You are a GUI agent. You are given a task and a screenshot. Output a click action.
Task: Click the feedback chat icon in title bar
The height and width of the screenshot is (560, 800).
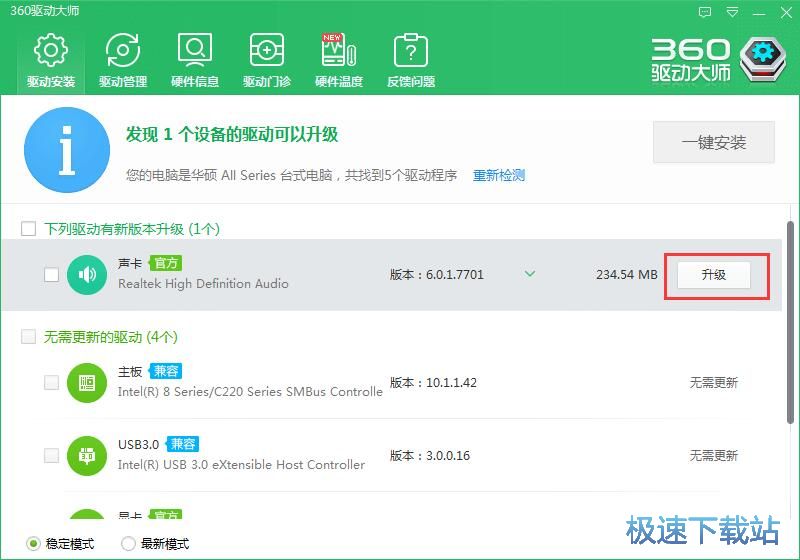[x=705, y=12]
